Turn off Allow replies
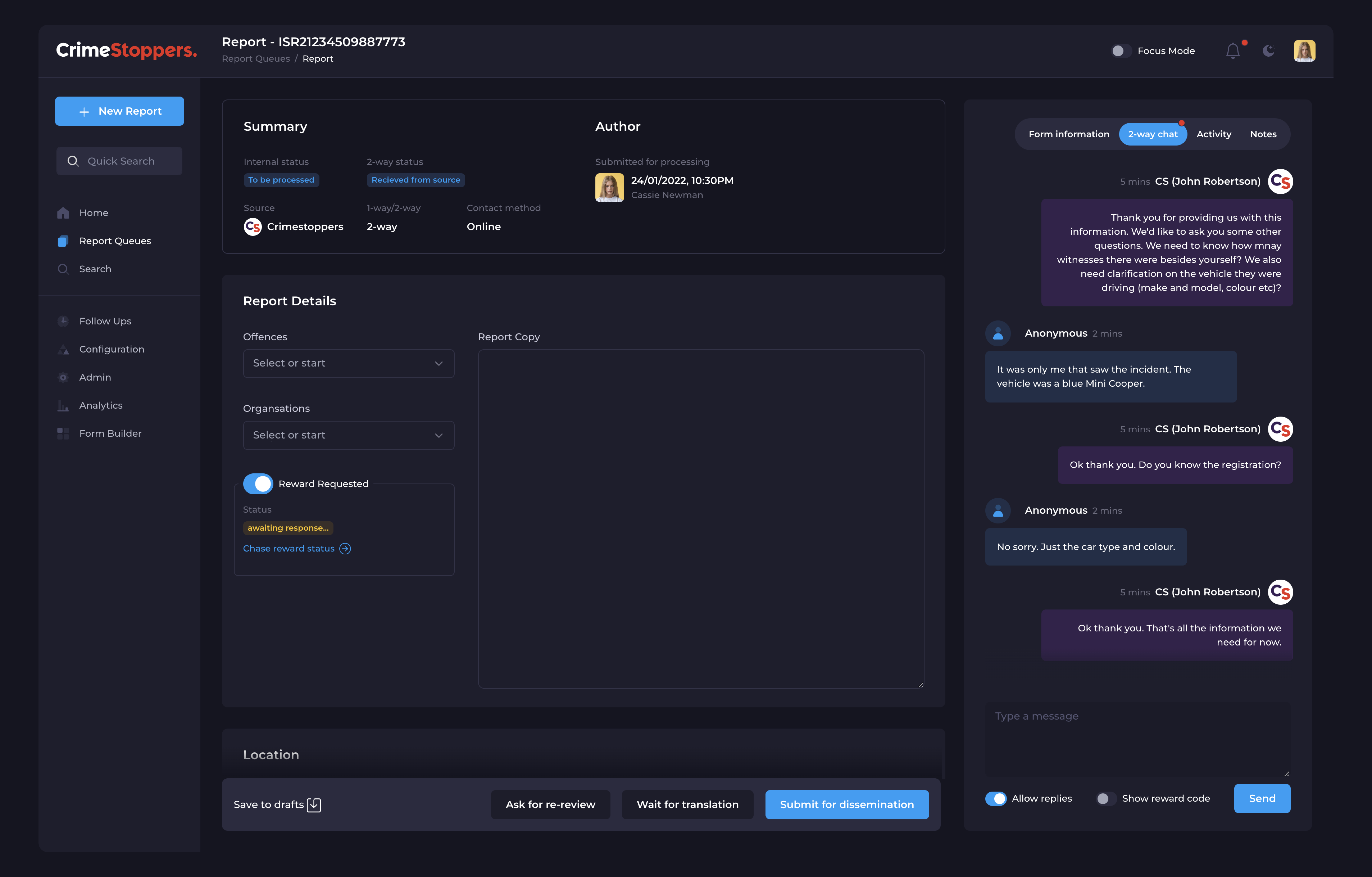The height and width of the screenshot is (877, 1372). click(997, 798)
